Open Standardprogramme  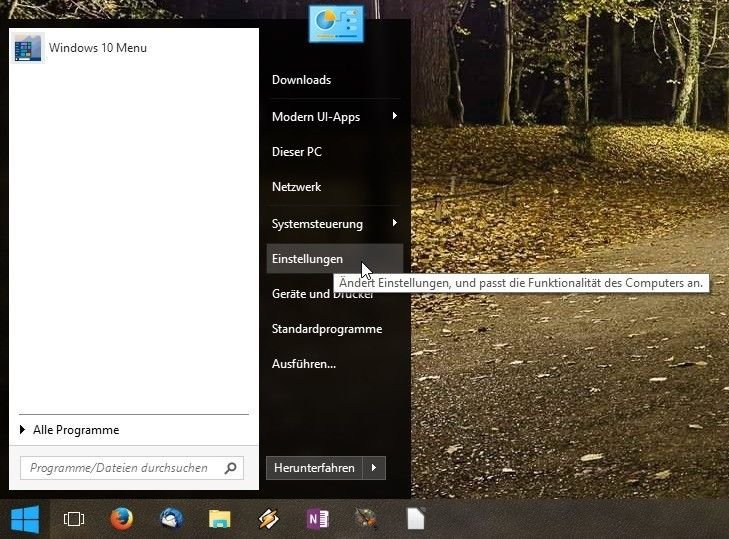(x=335, y=329)
